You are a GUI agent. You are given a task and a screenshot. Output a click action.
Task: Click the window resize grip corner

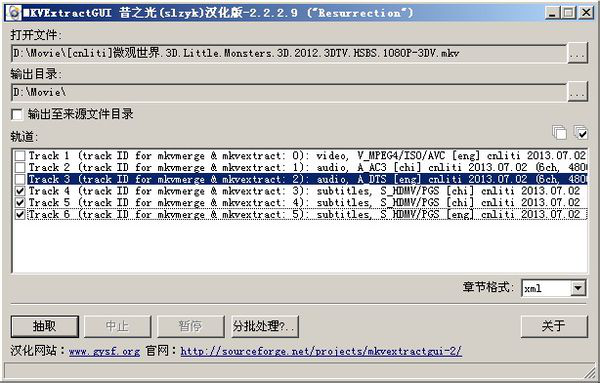591,373
